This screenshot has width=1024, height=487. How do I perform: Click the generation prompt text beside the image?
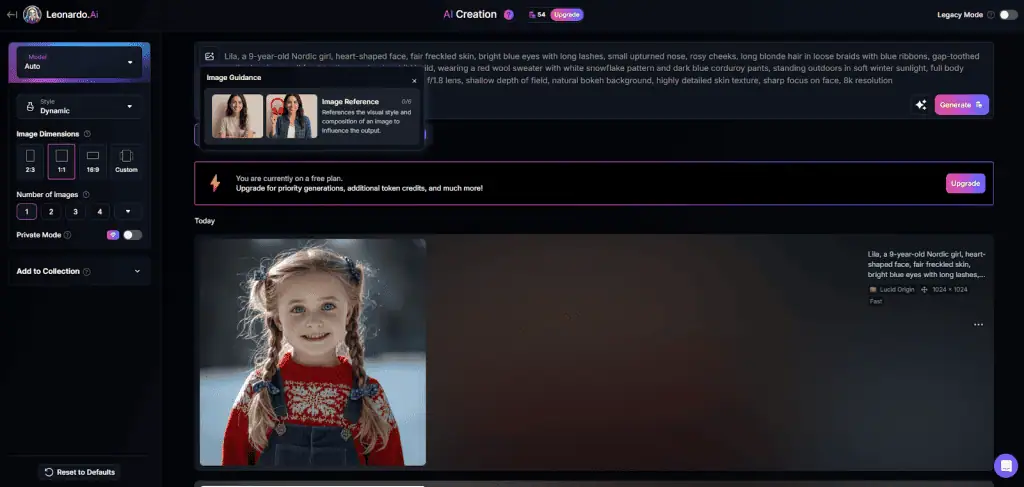[926, 264]
